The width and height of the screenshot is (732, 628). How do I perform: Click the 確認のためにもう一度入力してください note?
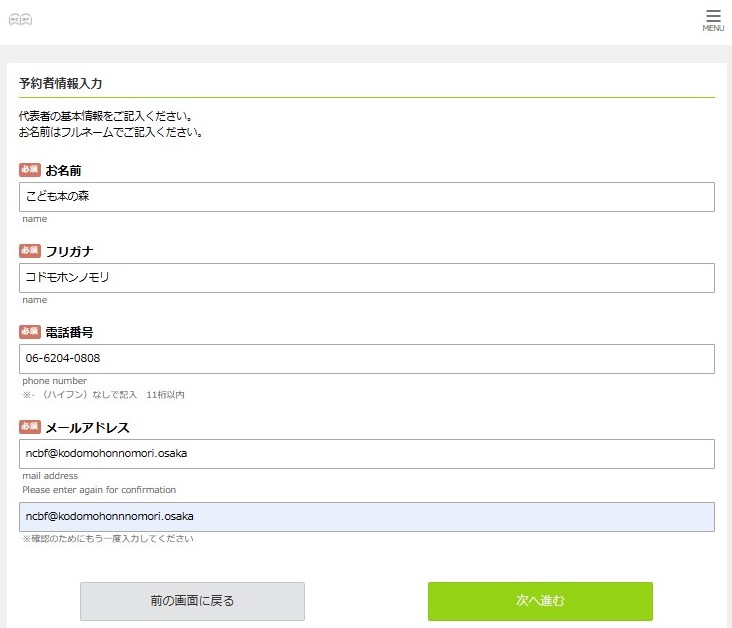[108, 540]
